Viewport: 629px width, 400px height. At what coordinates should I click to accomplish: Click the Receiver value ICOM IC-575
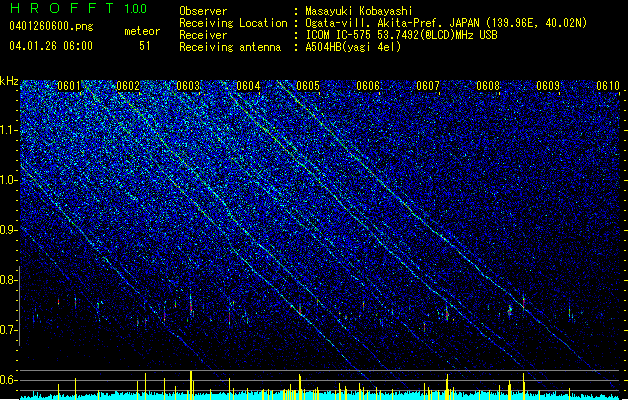[339, 35]
